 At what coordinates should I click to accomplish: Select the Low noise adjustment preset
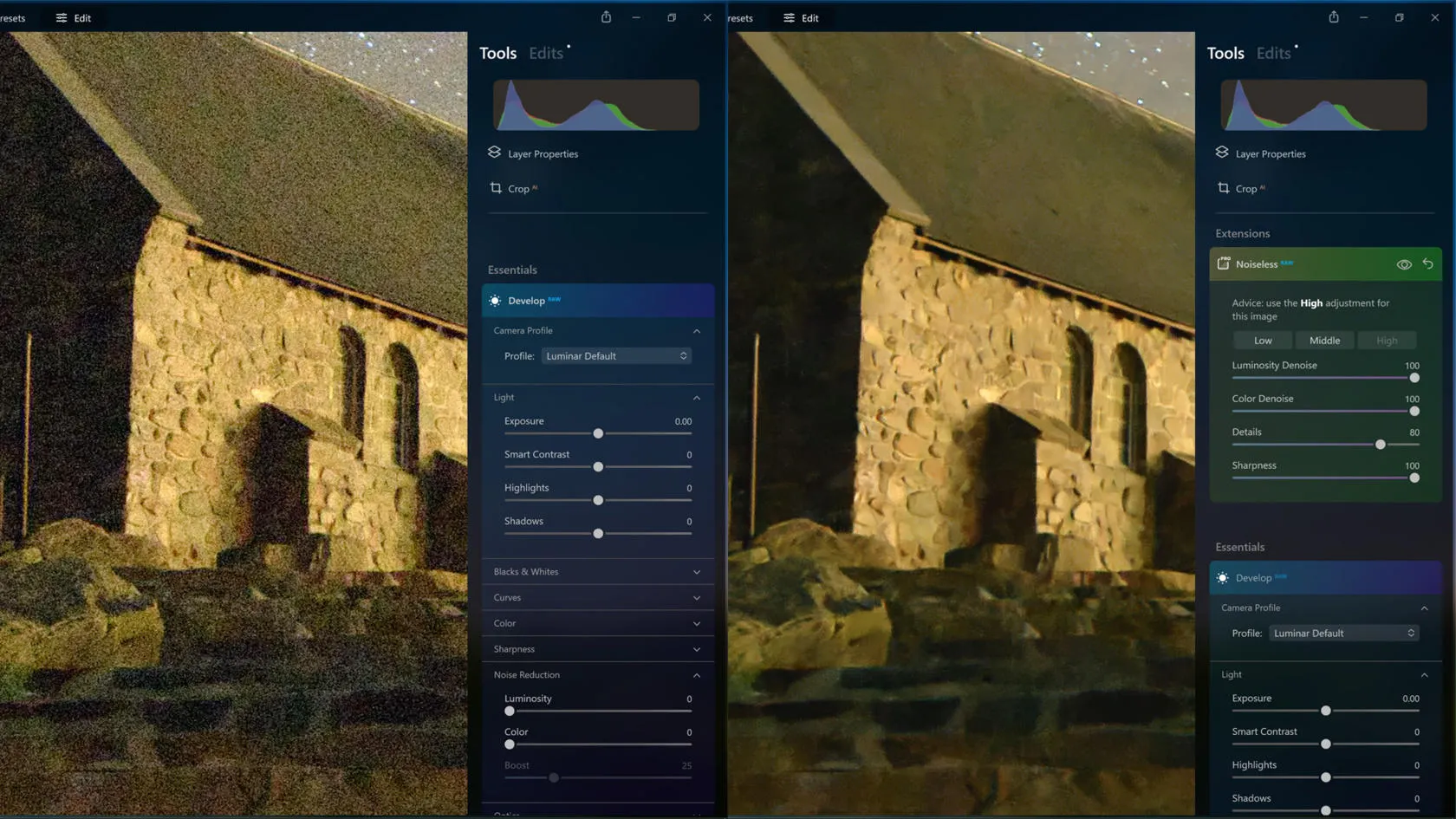(x=1262, y=341)
